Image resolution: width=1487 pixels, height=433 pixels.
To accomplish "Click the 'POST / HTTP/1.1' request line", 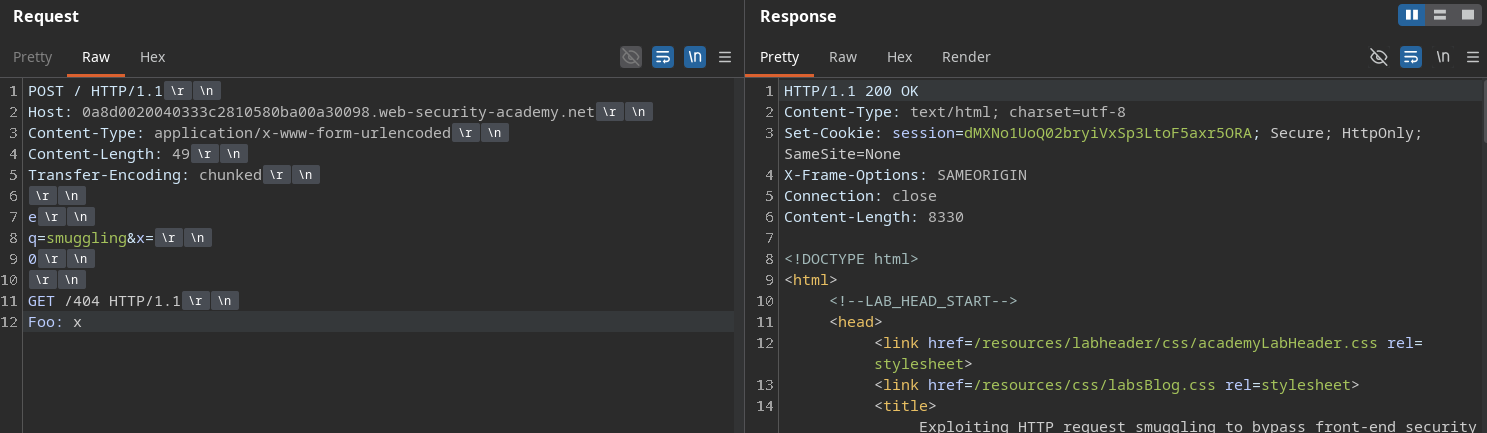I will (x=95, y=91).
